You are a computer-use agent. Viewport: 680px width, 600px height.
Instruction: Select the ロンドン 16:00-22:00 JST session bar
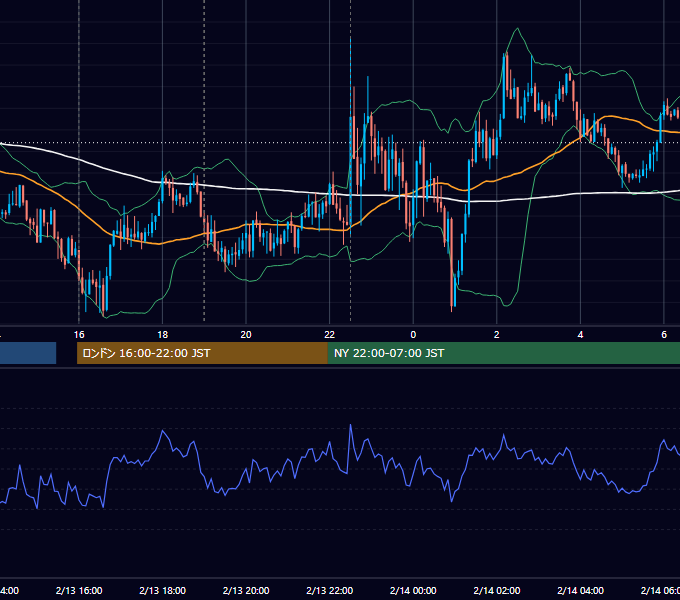click(202, 353)
